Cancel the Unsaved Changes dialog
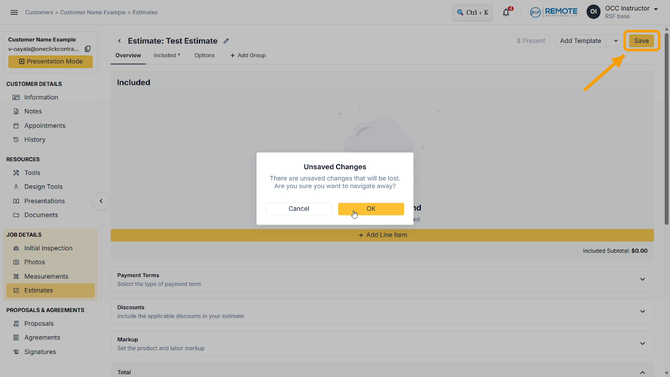The image size is (670, 377). [299, 209]
